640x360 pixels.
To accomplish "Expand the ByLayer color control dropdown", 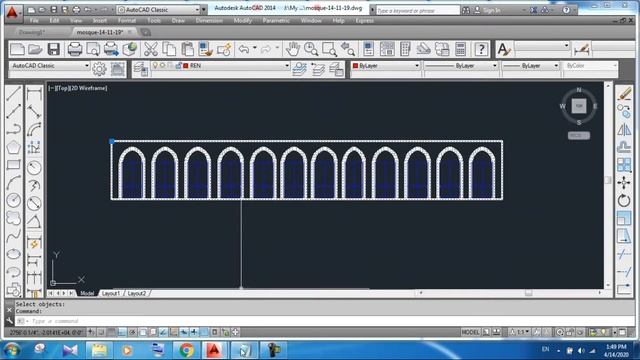I will [417, 65].
